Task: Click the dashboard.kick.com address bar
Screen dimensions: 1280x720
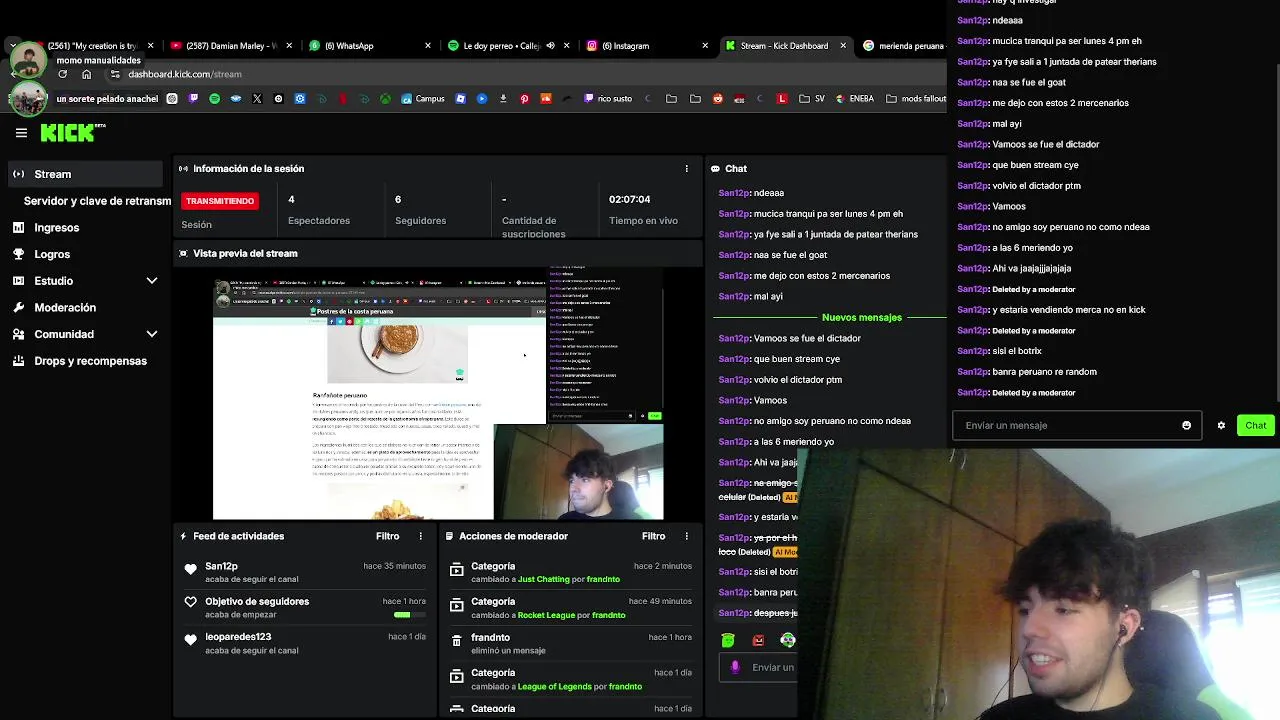Action: tap(185, 74)
